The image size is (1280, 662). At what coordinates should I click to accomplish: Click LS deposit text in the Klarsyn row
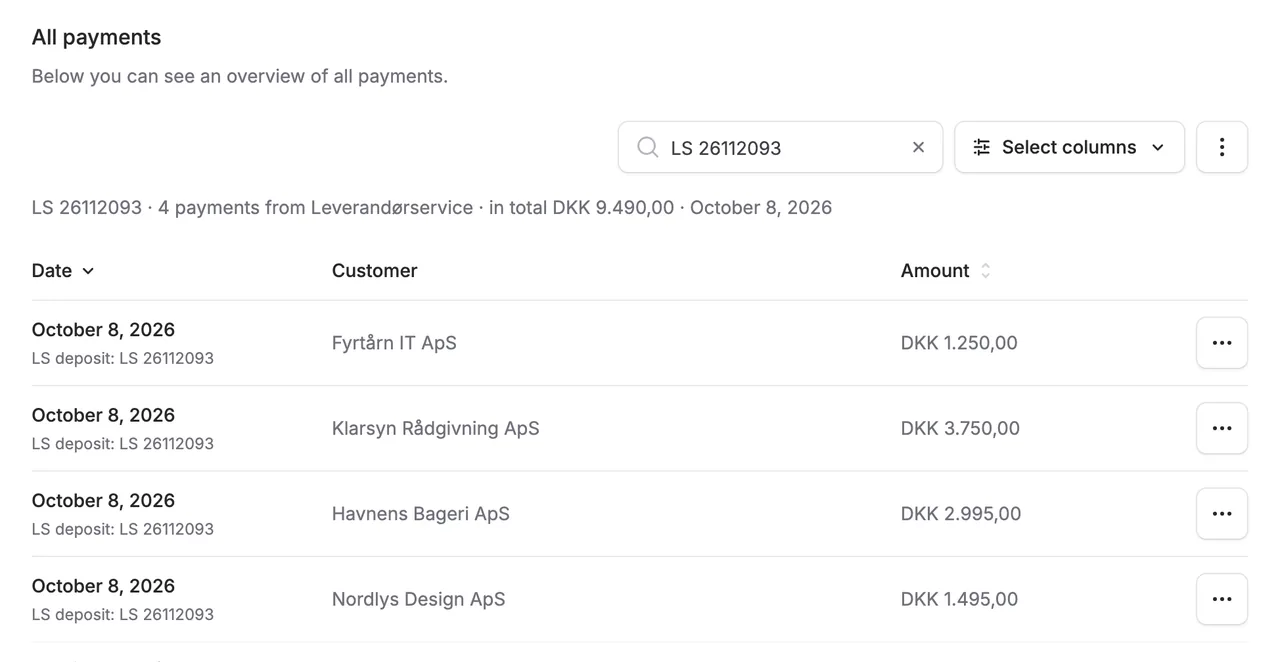(122, 443)
